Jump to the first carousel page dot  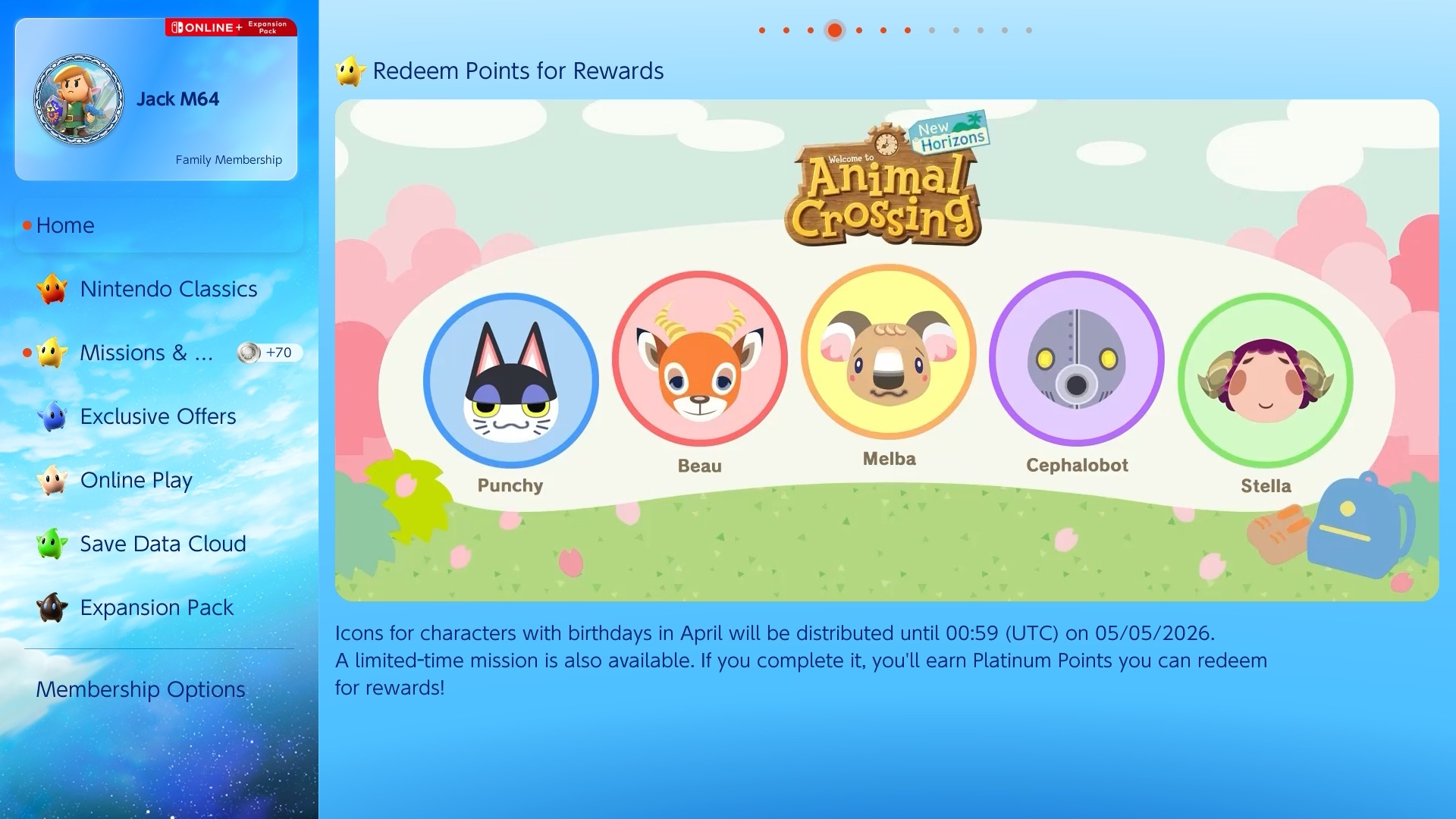tap(762, 30)
